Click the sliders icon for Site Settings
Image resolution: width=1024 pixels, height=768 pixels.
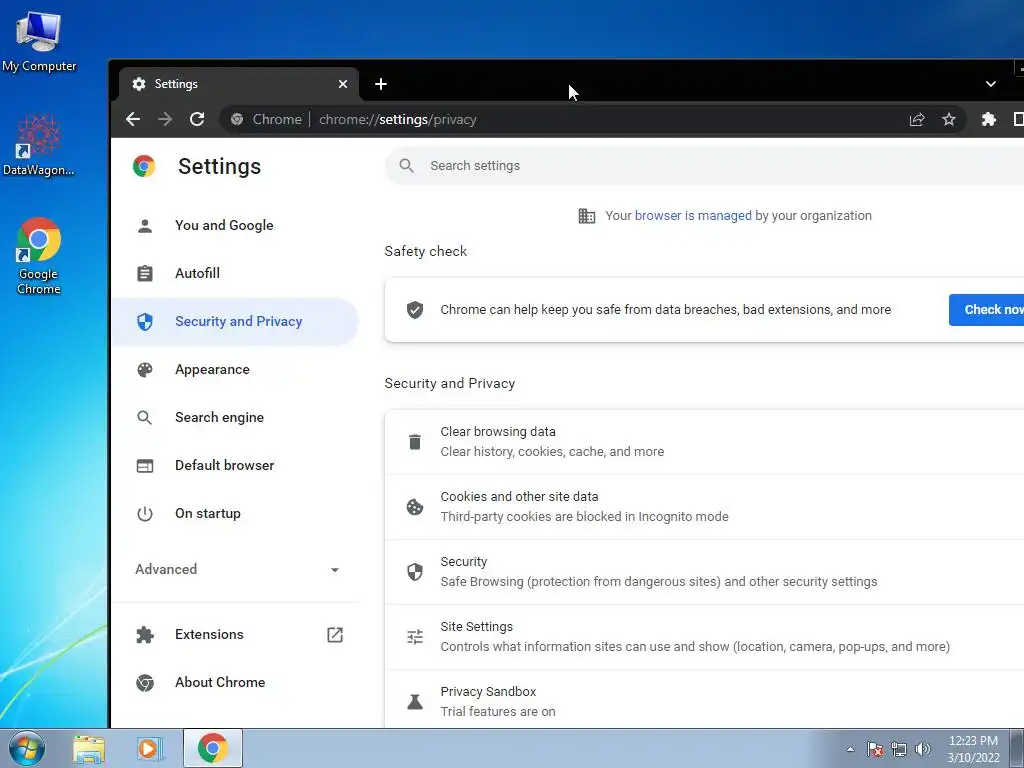coord(415,637)
